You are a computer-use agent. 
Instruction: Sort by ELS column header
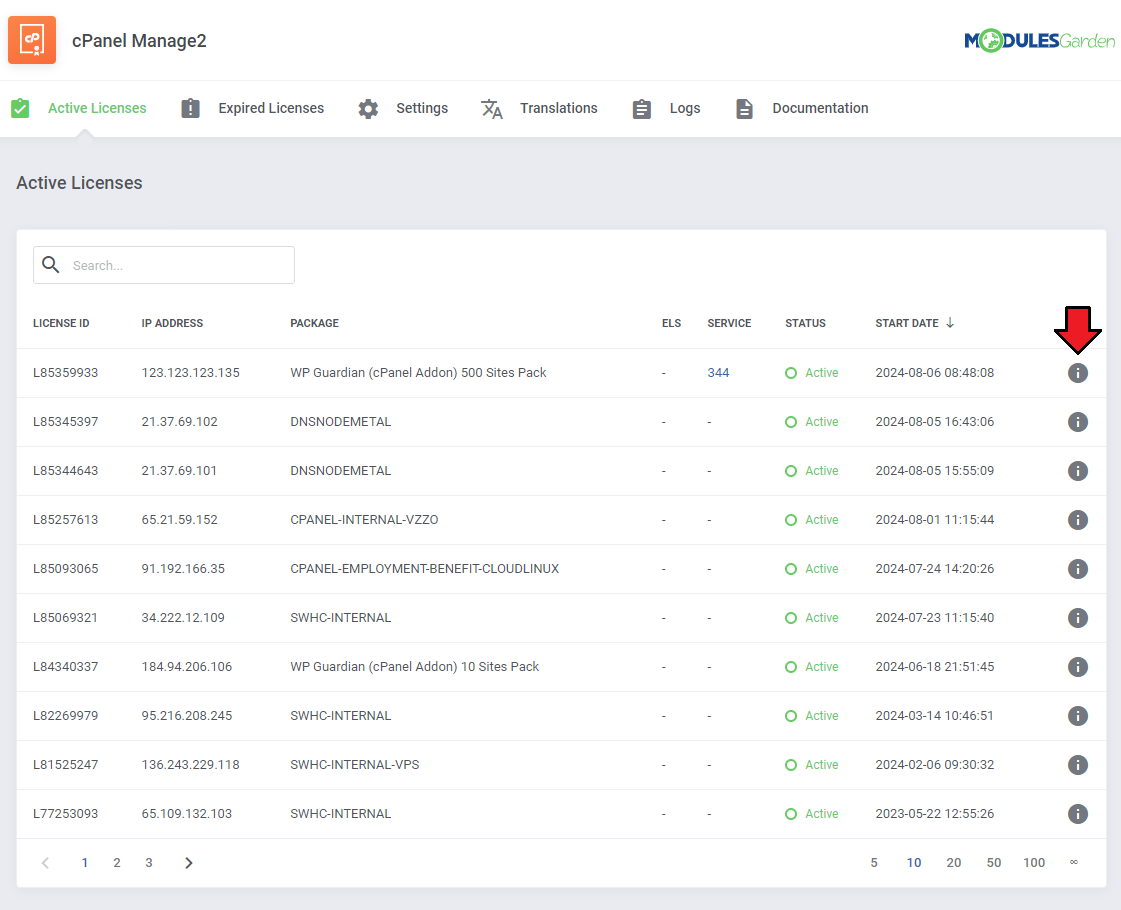pyautogui.click(x=671, y=323)
